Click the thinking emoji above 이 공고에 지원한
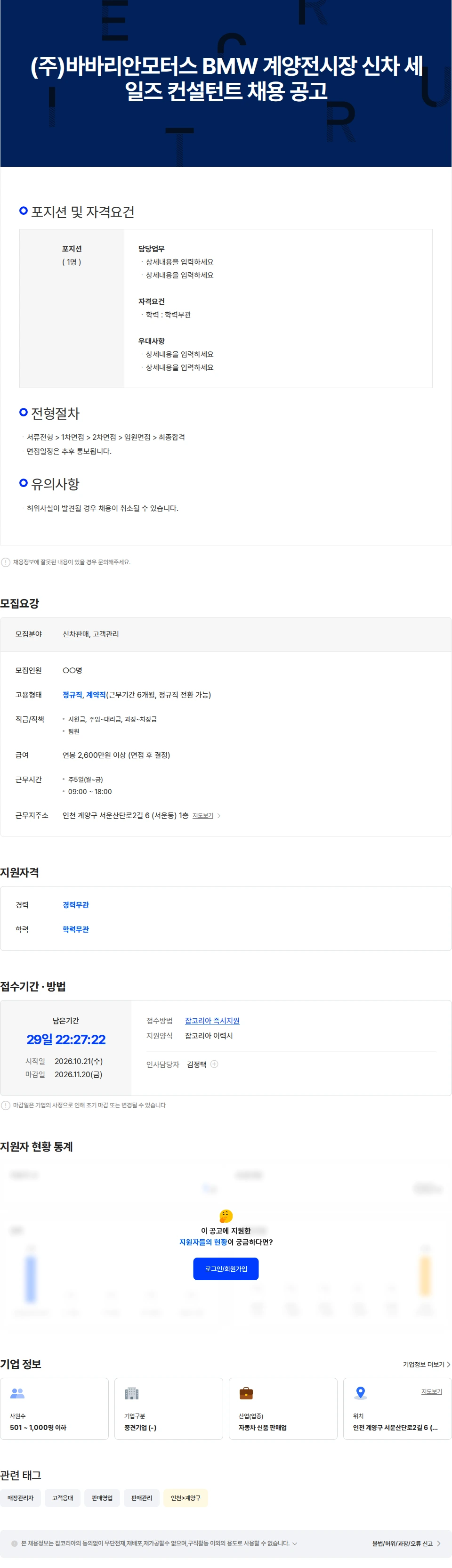The height and width of the screenshot is (1568, 452). click(x=226, y=1216)
